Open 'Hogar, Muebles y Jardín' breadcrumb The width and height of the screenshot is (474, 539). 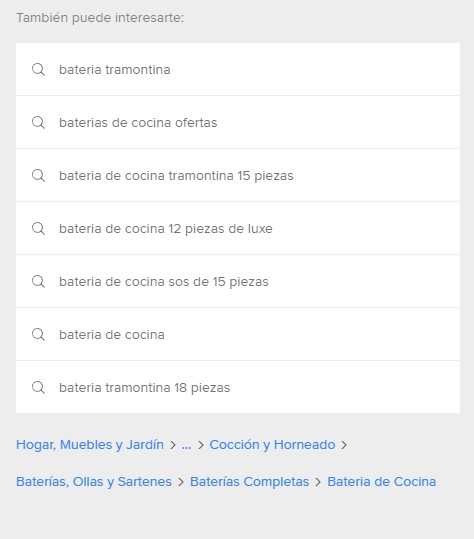(90, 444)
